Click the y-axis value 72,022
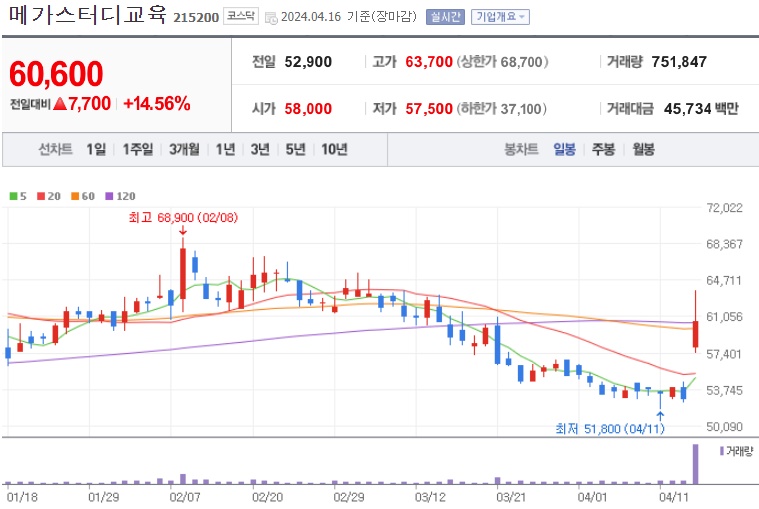The width and height of the screenshot is (759, 509). (724, 208)
